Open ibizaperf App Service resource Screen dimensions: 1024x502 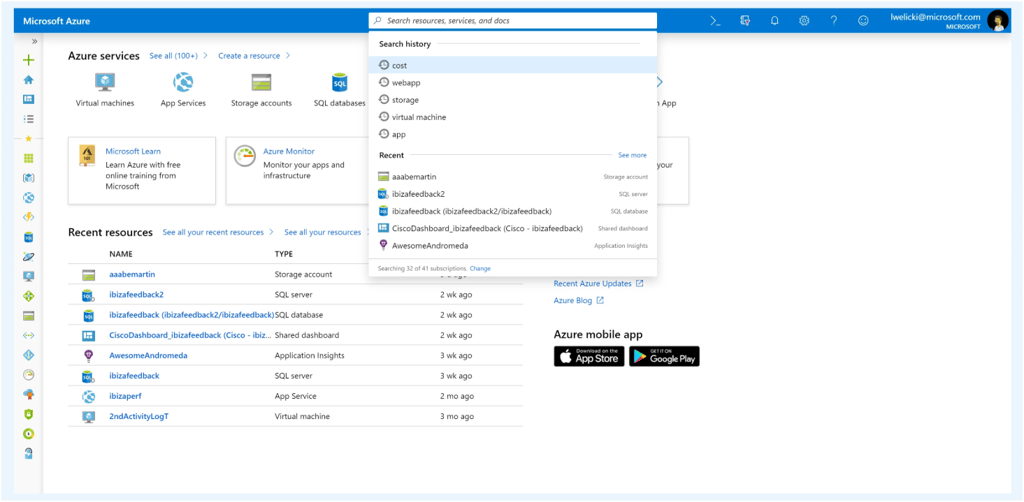(127, 396)
